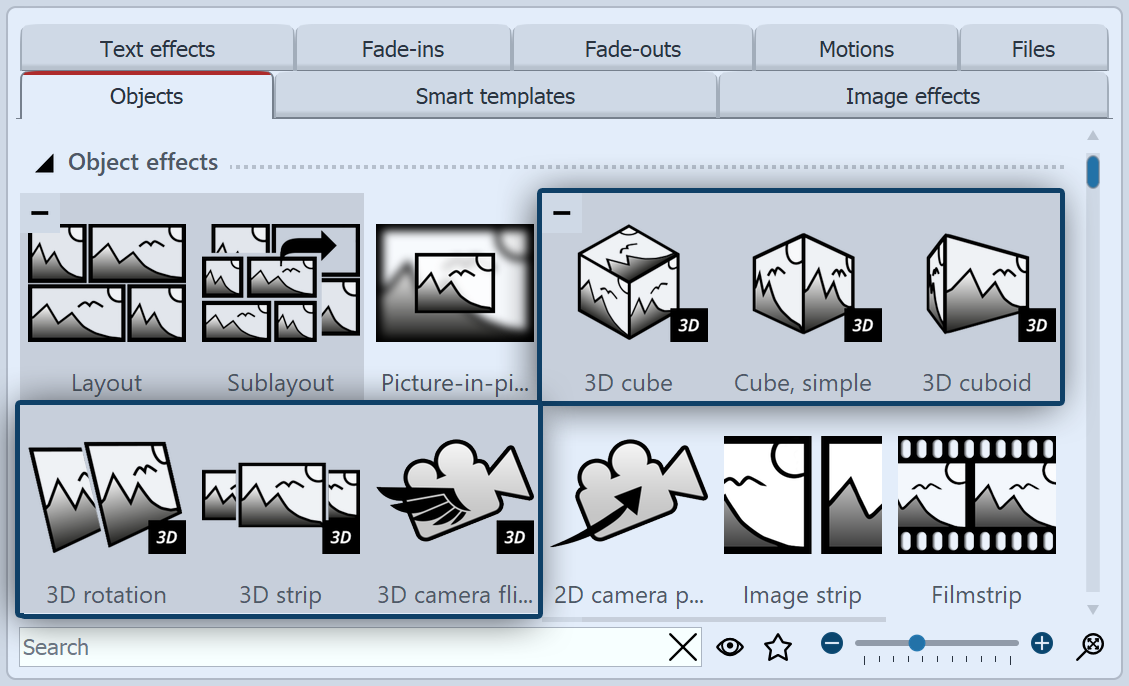
Task: Click the thumbnail size slider handle
Action: (916, 643)
